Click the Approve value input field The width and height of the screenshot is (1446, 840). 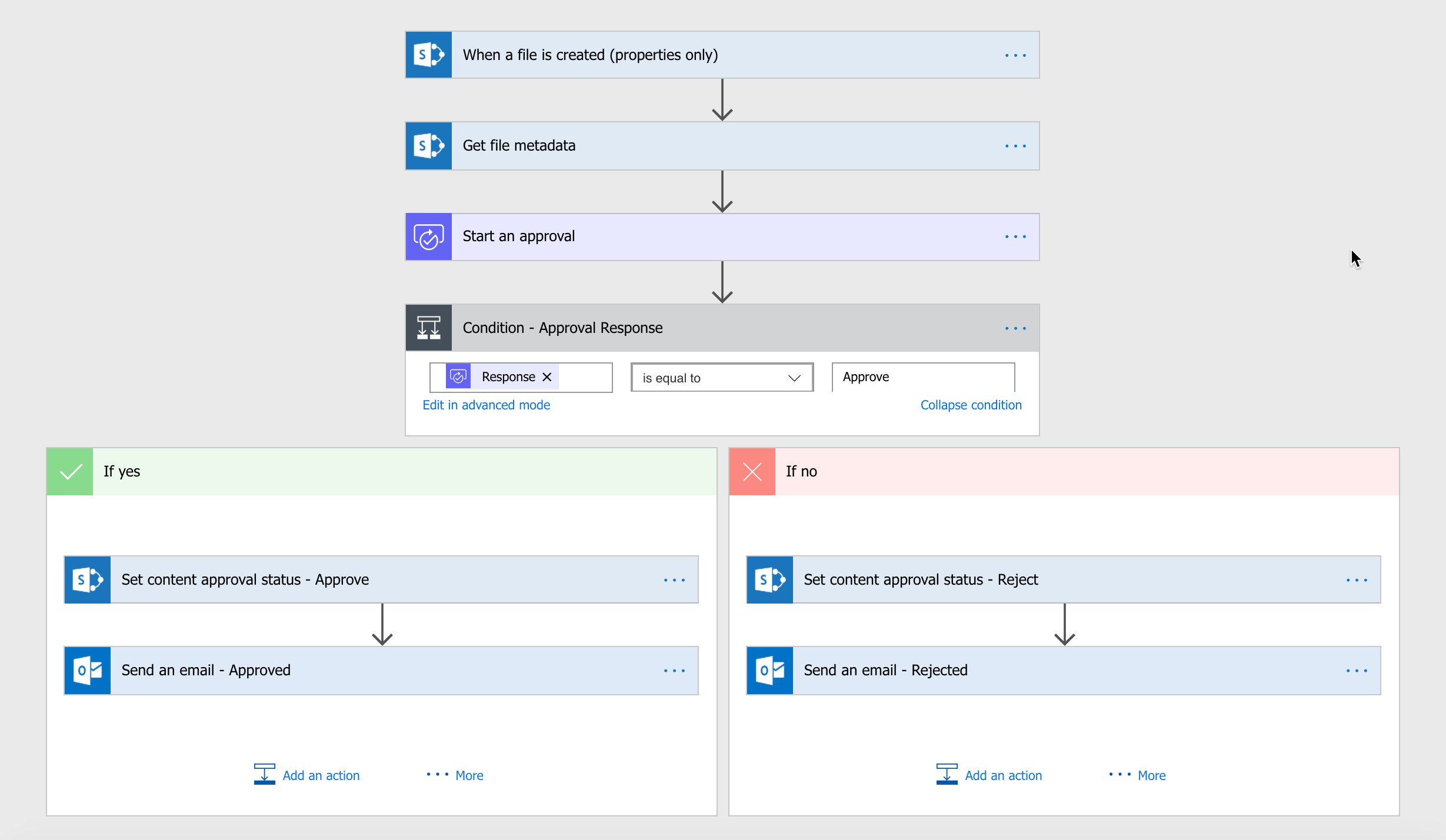pyautogui.click(x=922, y=377)
